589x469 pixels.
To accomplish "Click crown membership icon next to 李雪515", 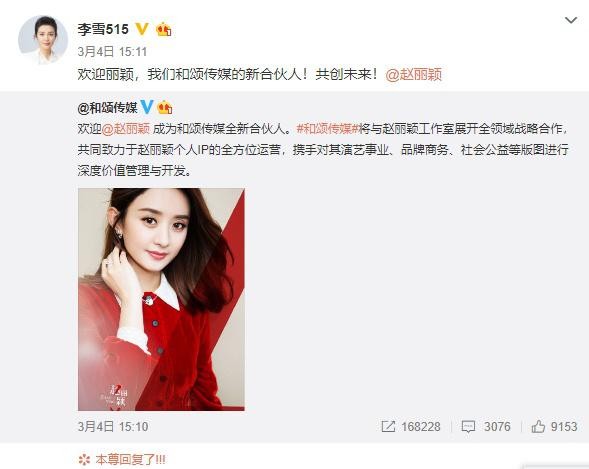I will 164,29.
